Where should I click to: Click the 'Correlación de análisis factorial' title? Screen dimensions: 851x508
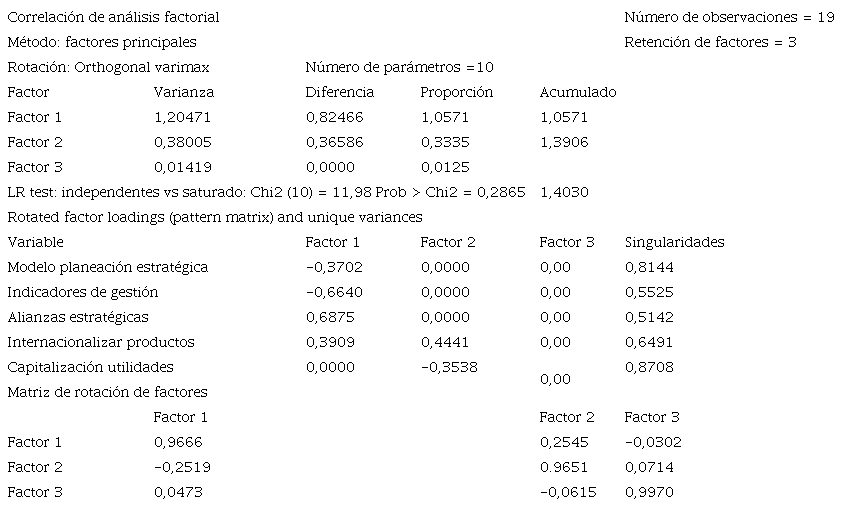tap(113, 17)
